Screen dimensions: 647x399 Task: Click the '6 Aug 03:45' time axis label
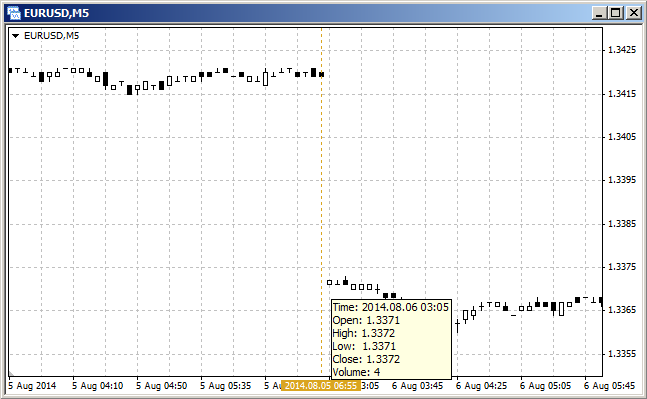[417, 386]
